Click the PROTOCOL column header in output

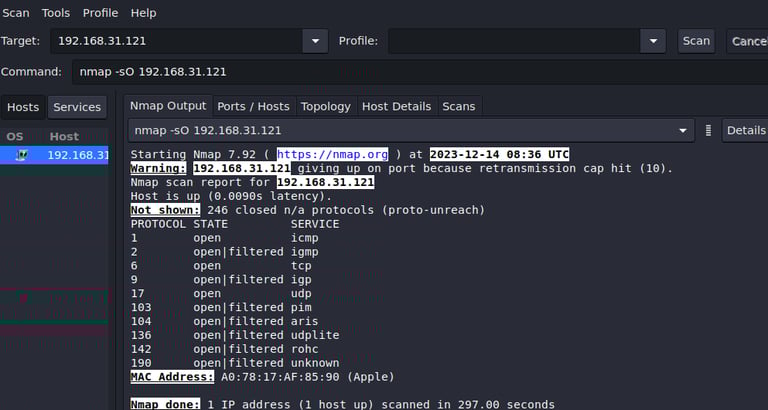[x=158, y=224]
